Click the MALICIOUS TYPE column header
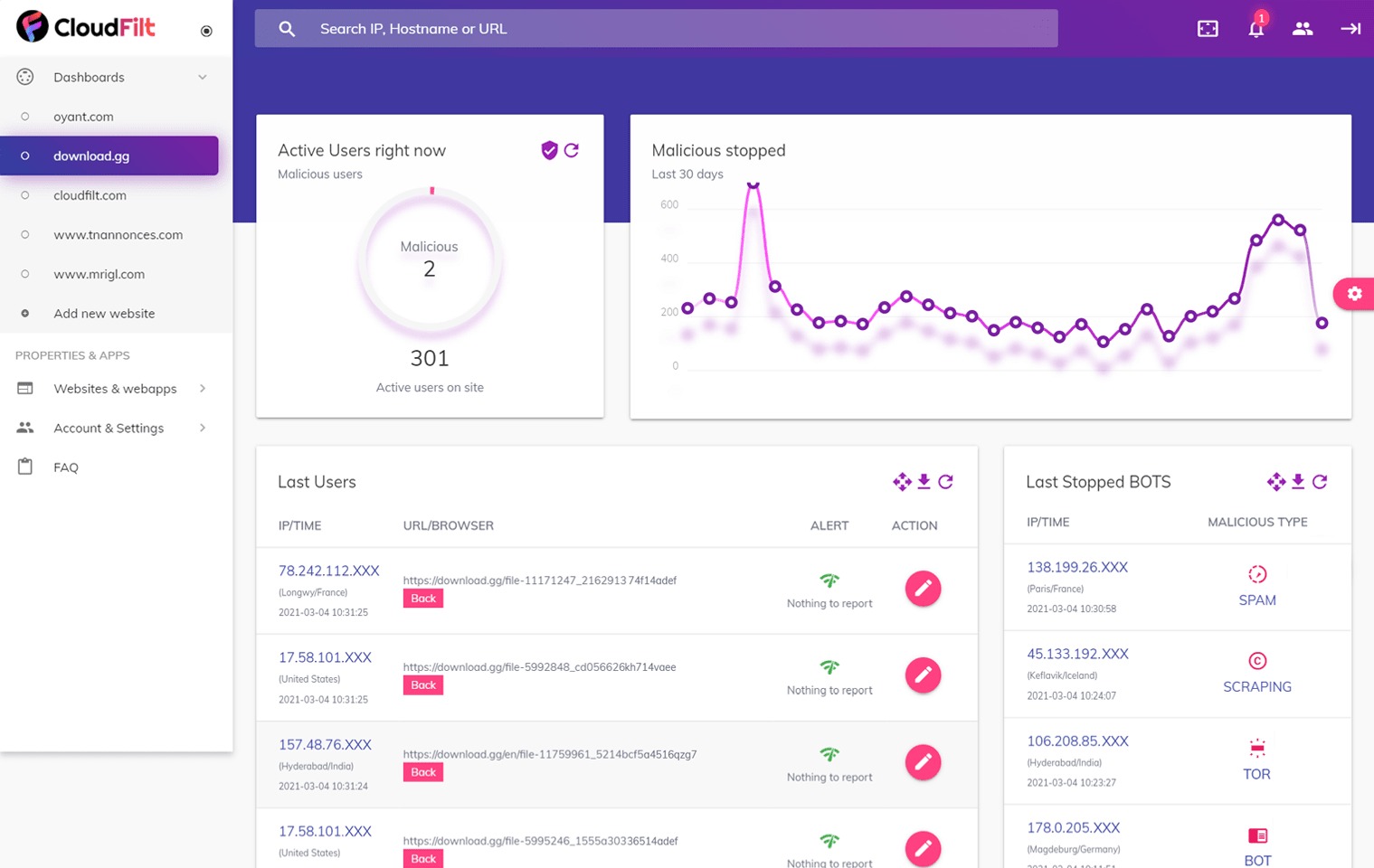 (1257, 522)
